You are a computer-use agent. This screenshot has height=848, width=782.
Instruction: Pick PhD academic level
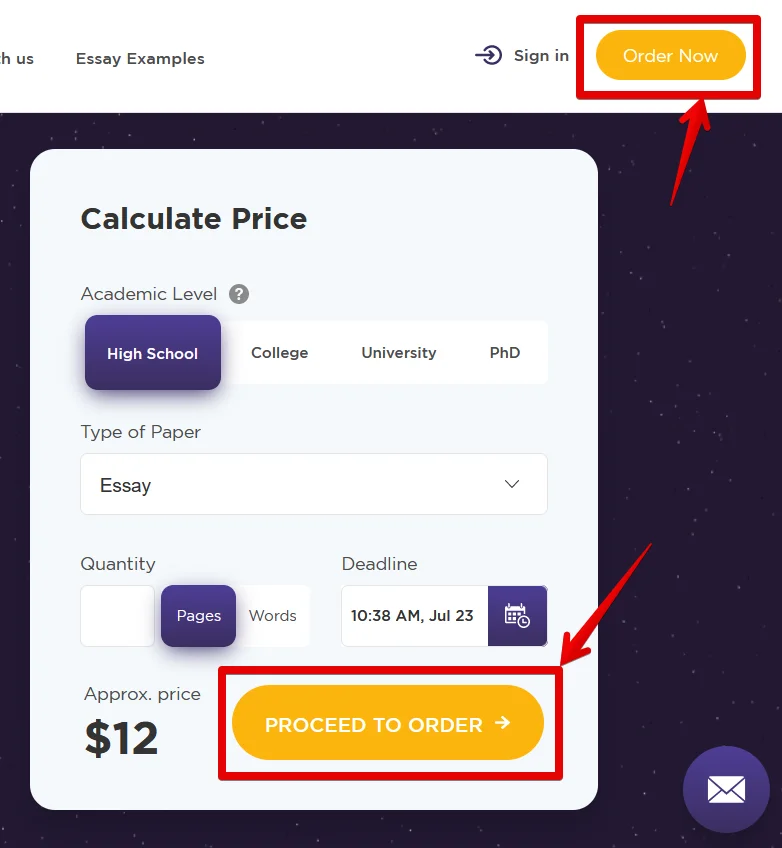pos(505,353)
